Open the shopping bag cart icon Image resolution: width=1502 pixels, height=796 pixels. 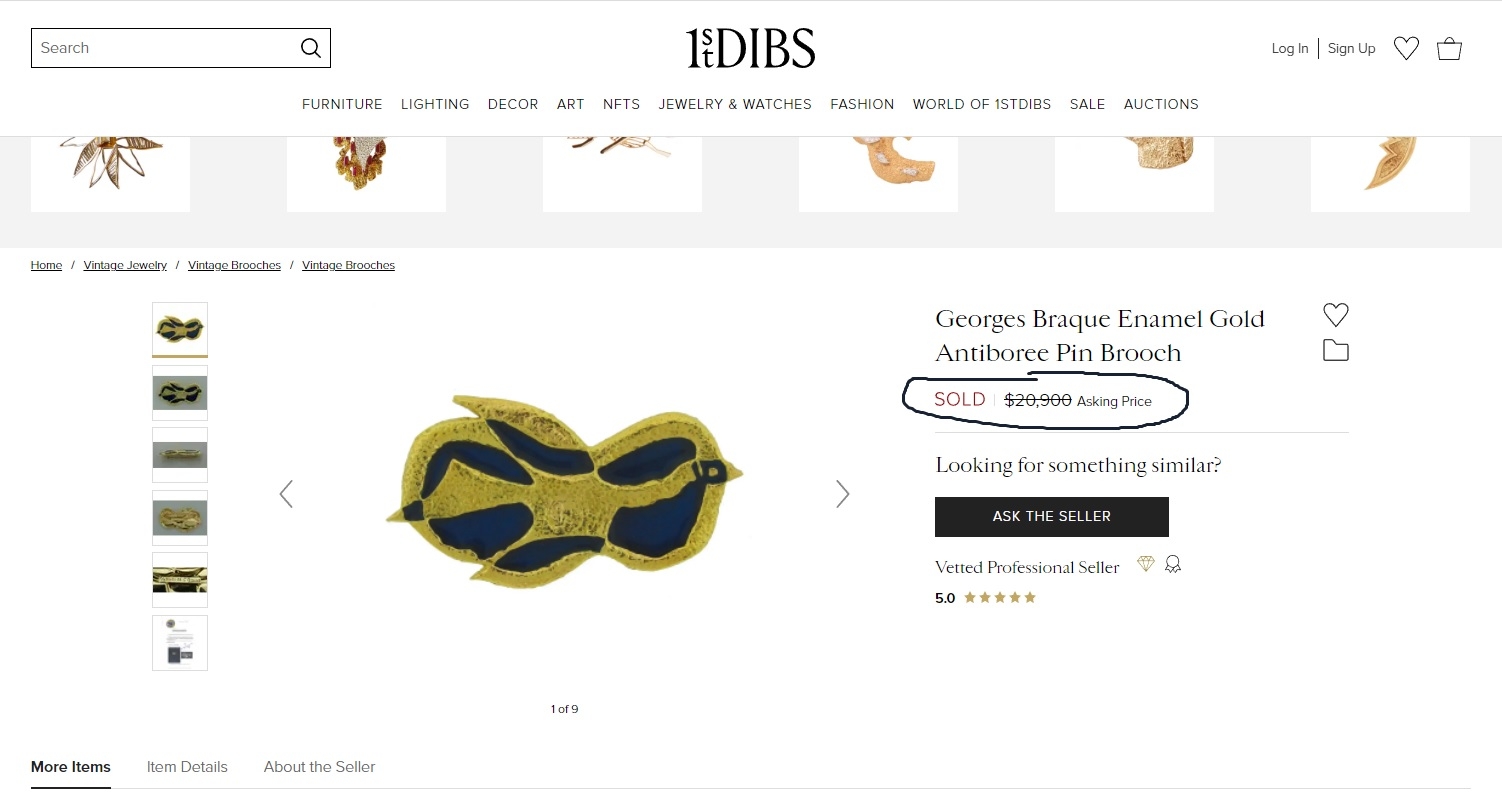(x=1449, y=48)
